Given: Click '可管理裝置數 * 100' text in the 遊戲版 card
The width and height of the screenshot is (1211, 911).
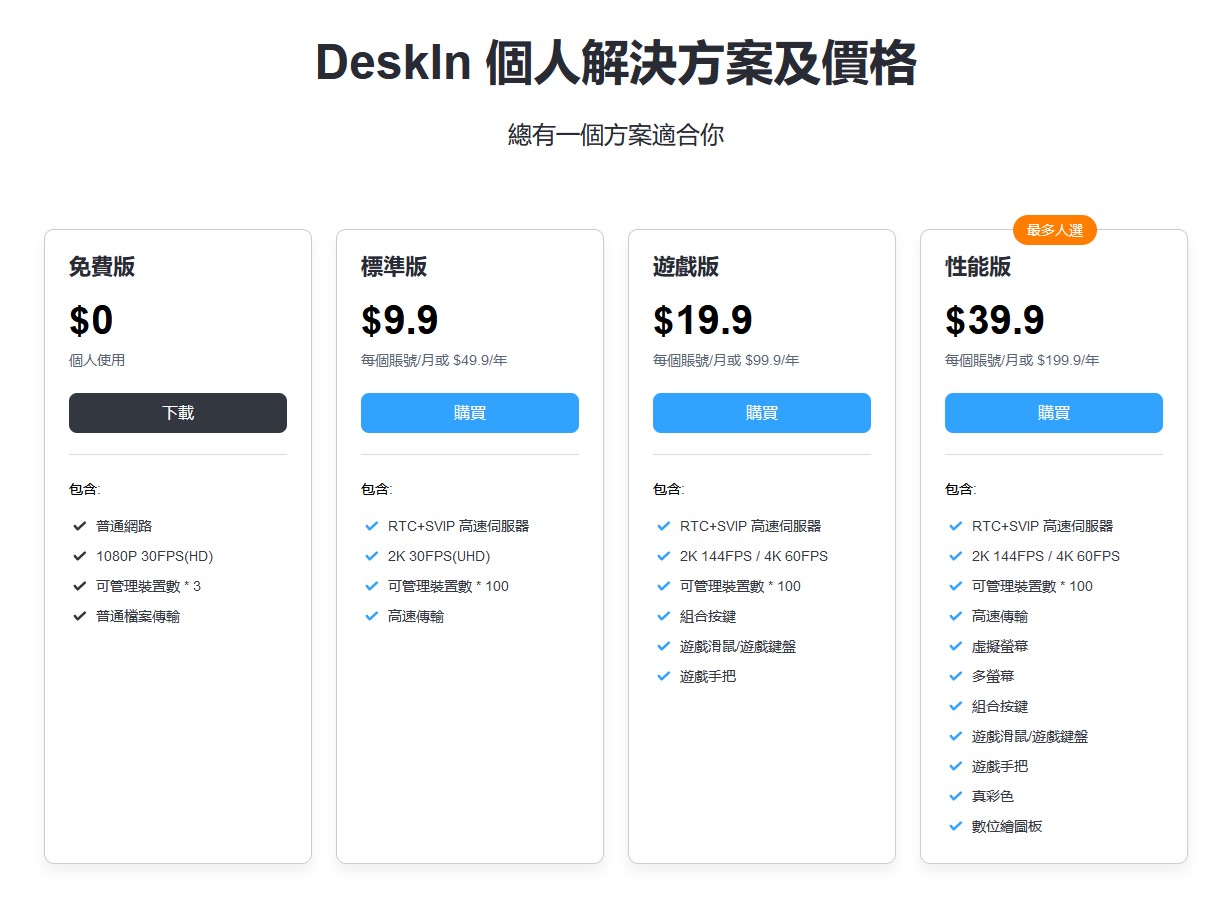Looking at the screenshot, I should pyautogui.click(x=740, y=586).
